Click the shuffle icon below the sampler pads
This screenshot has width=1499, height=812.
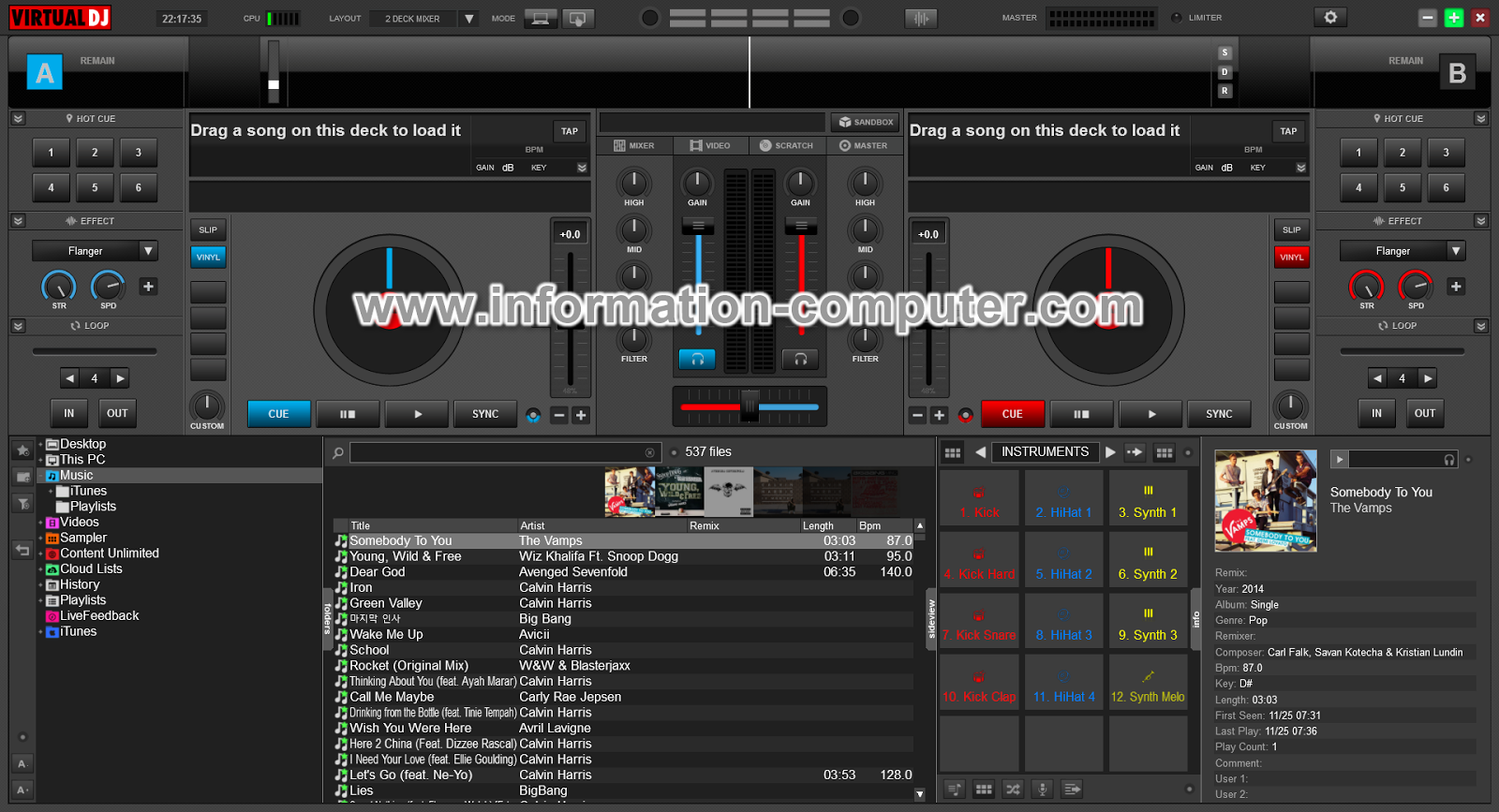click(1013, 790)
